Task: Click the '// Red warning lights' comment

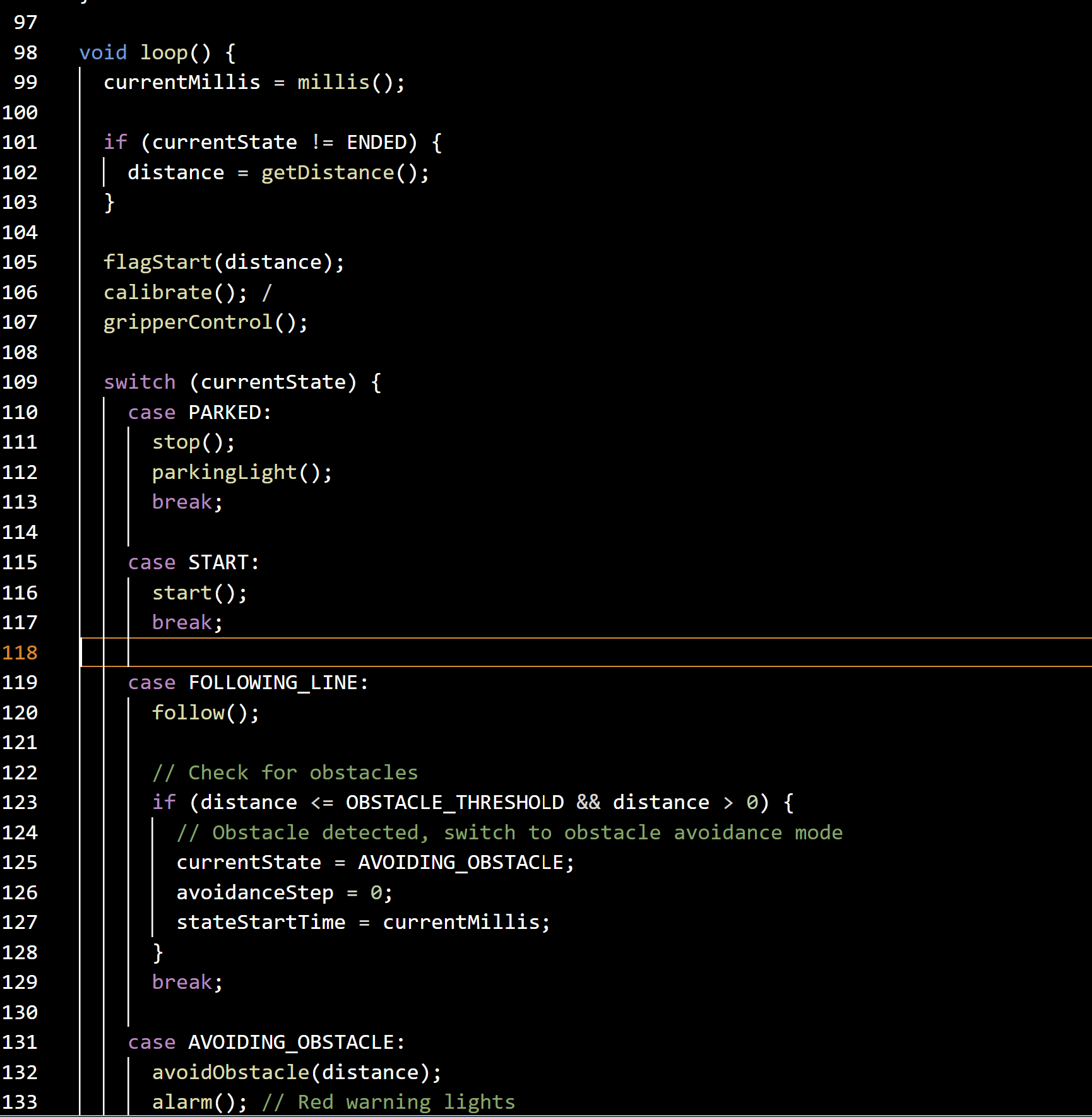Action: point(388,1102)
